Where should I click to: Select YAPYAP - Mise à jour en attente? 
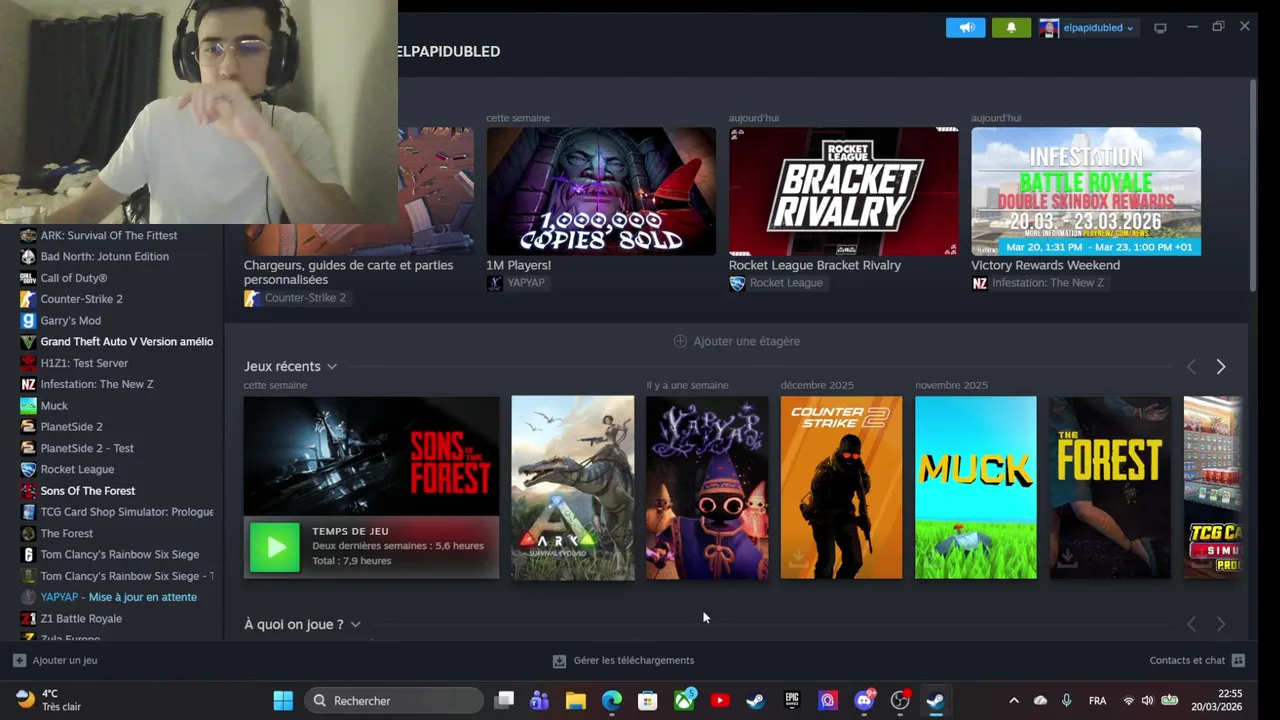(117, 597)
